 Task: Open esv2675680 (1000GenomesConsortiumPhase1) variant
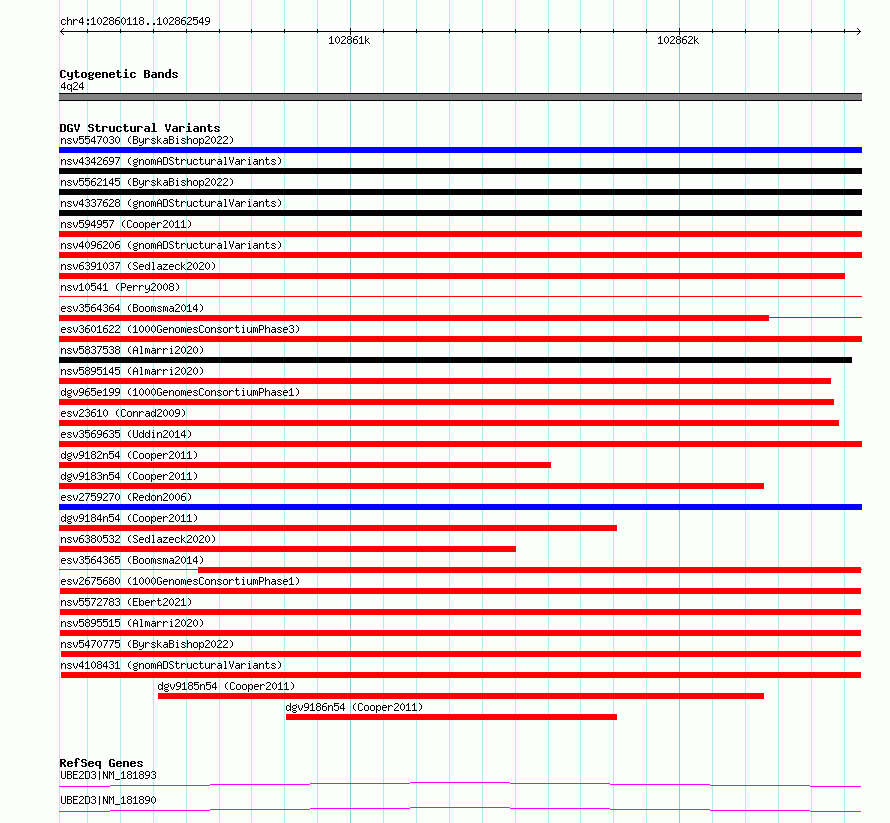coord(180,581)
